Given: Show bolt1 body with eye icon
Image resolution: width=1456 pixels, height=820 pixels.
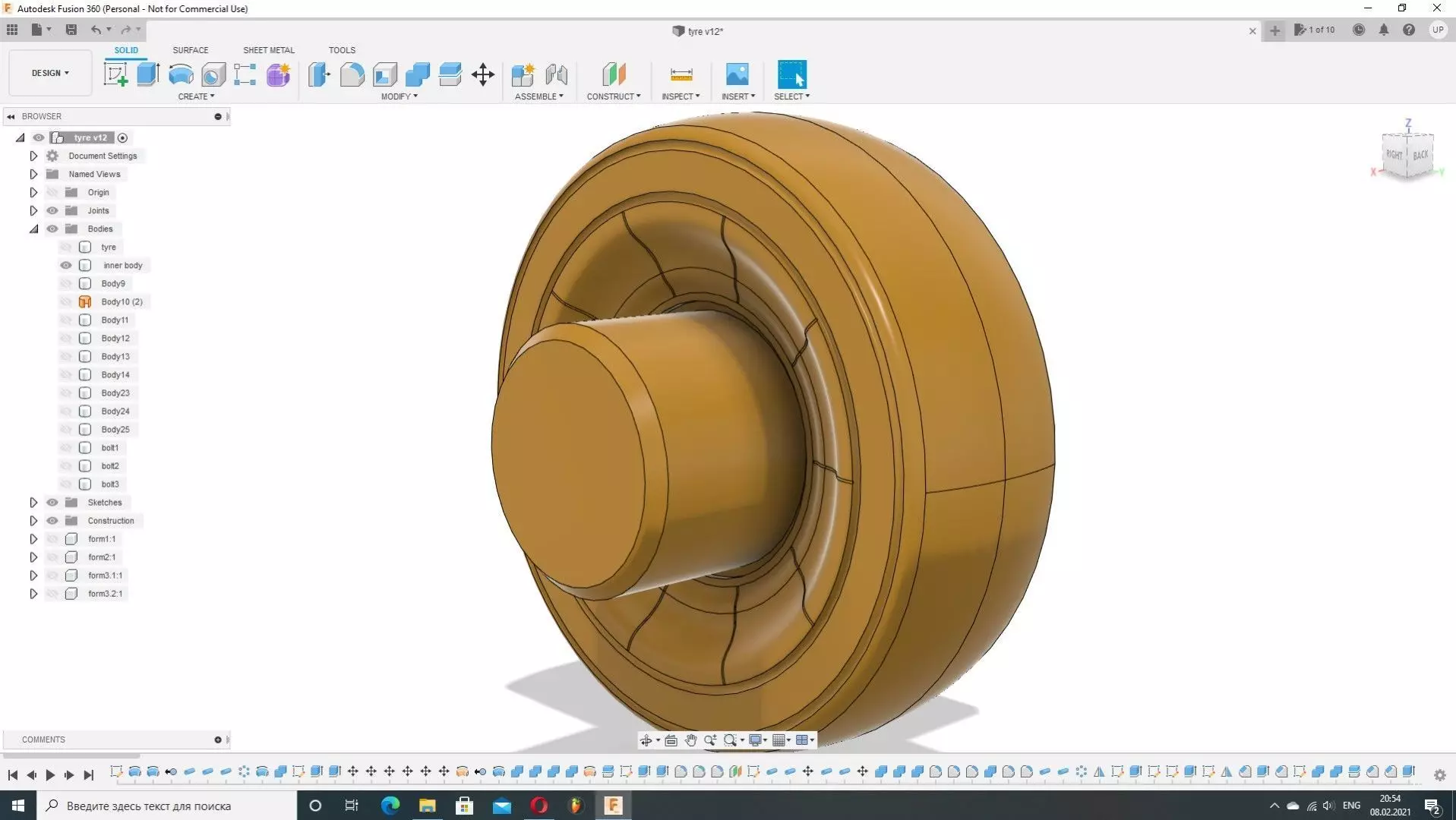Looking at the screenshot, I should [66, 448].
